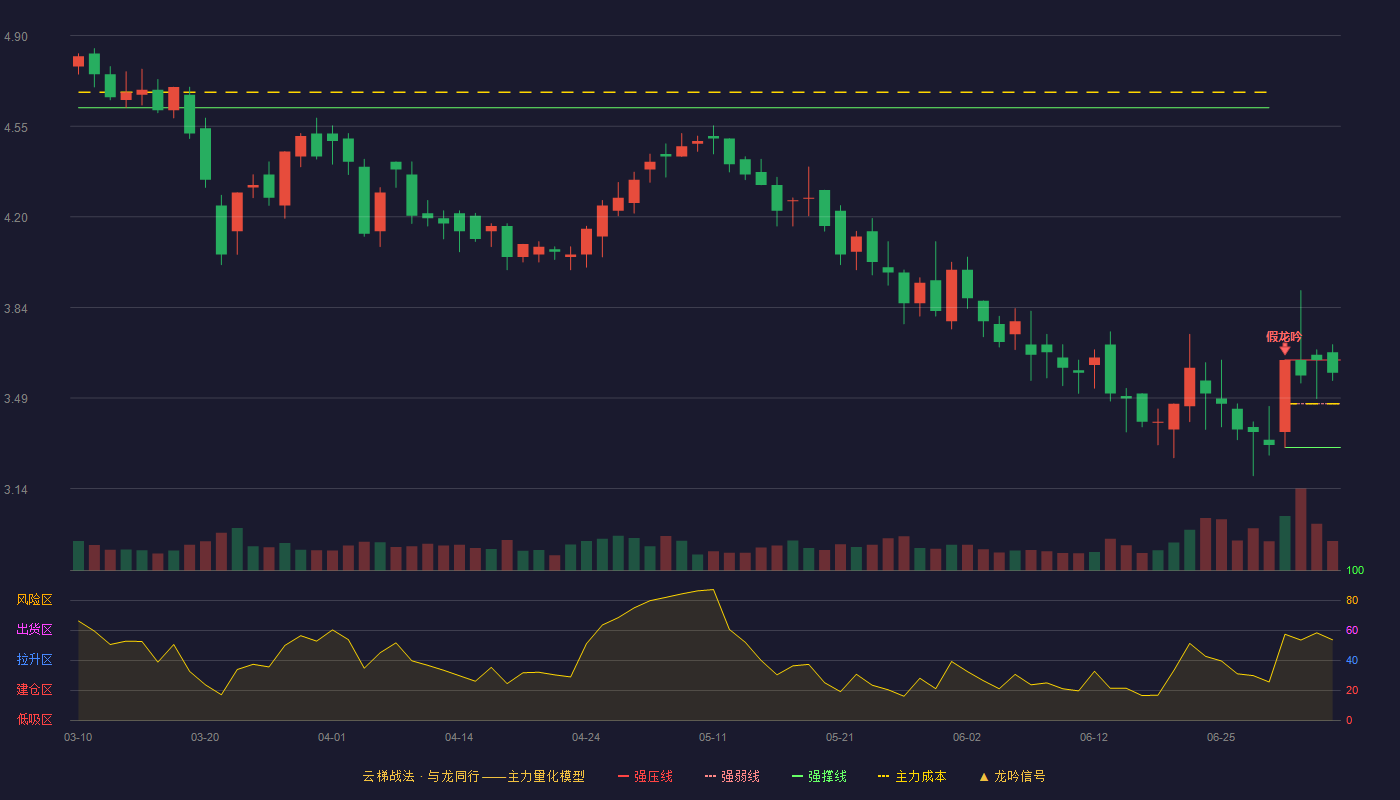Click the 03-20 date label
Image resolution: width=1400 pixels, height=800 pixels.
point(205,737)
